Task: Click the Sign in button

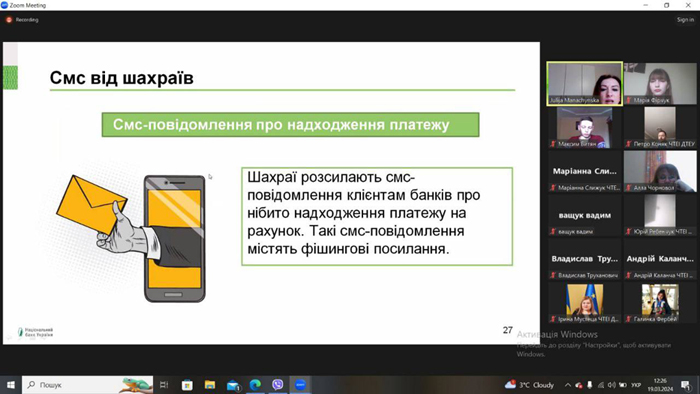Action: coord(685,20)
